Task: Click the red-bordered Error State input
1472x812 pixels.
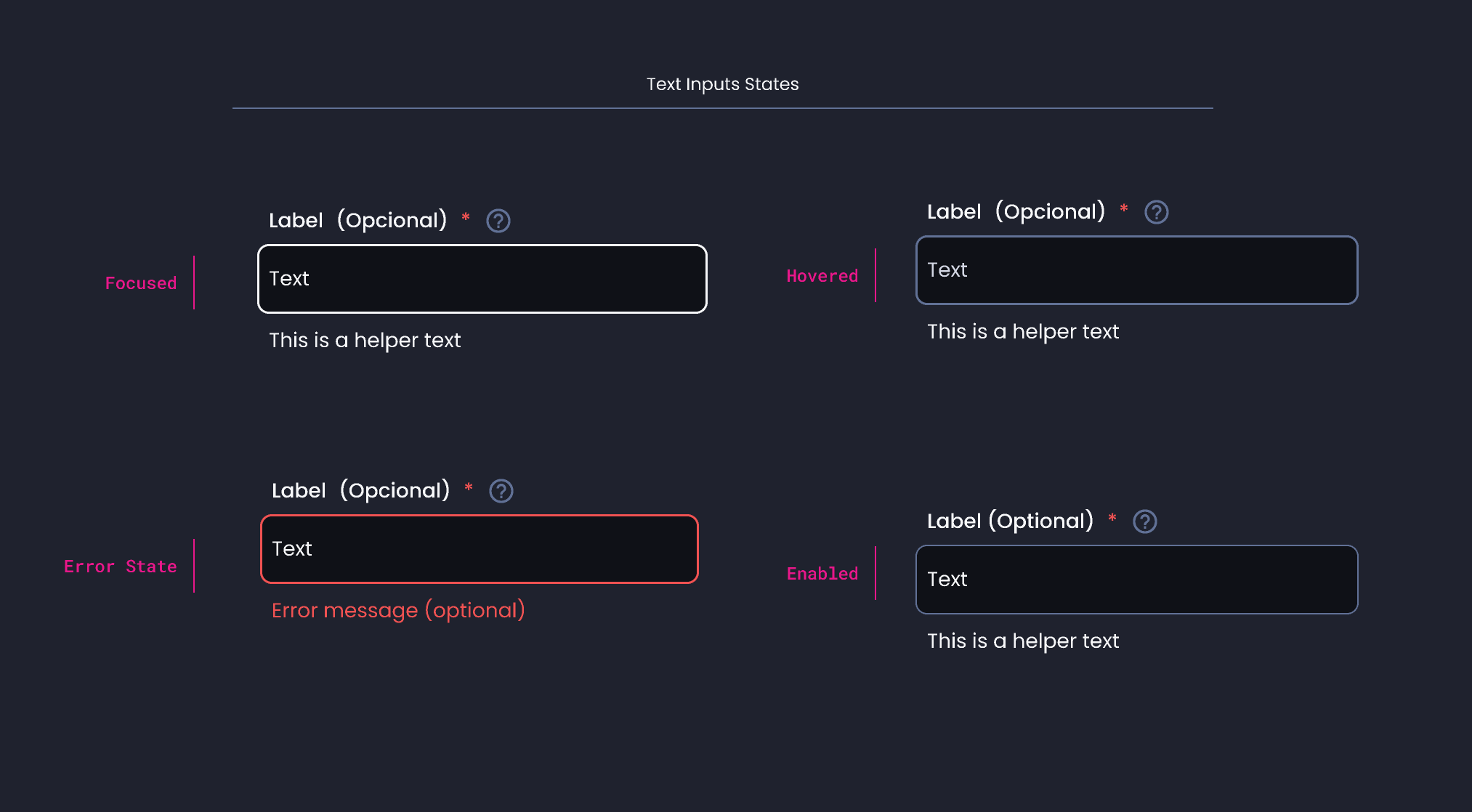Action: tap(479, 549)
